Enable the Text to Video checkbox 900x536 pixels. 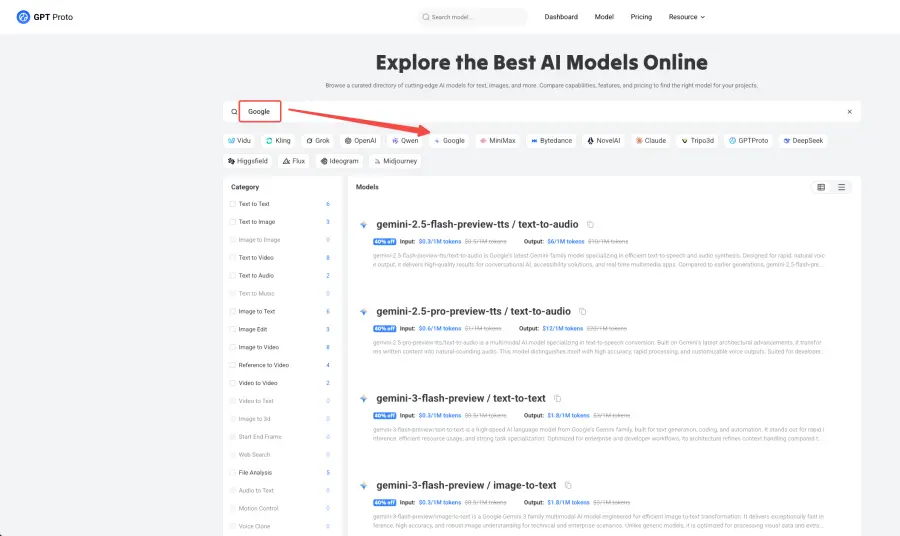(232, 258)
